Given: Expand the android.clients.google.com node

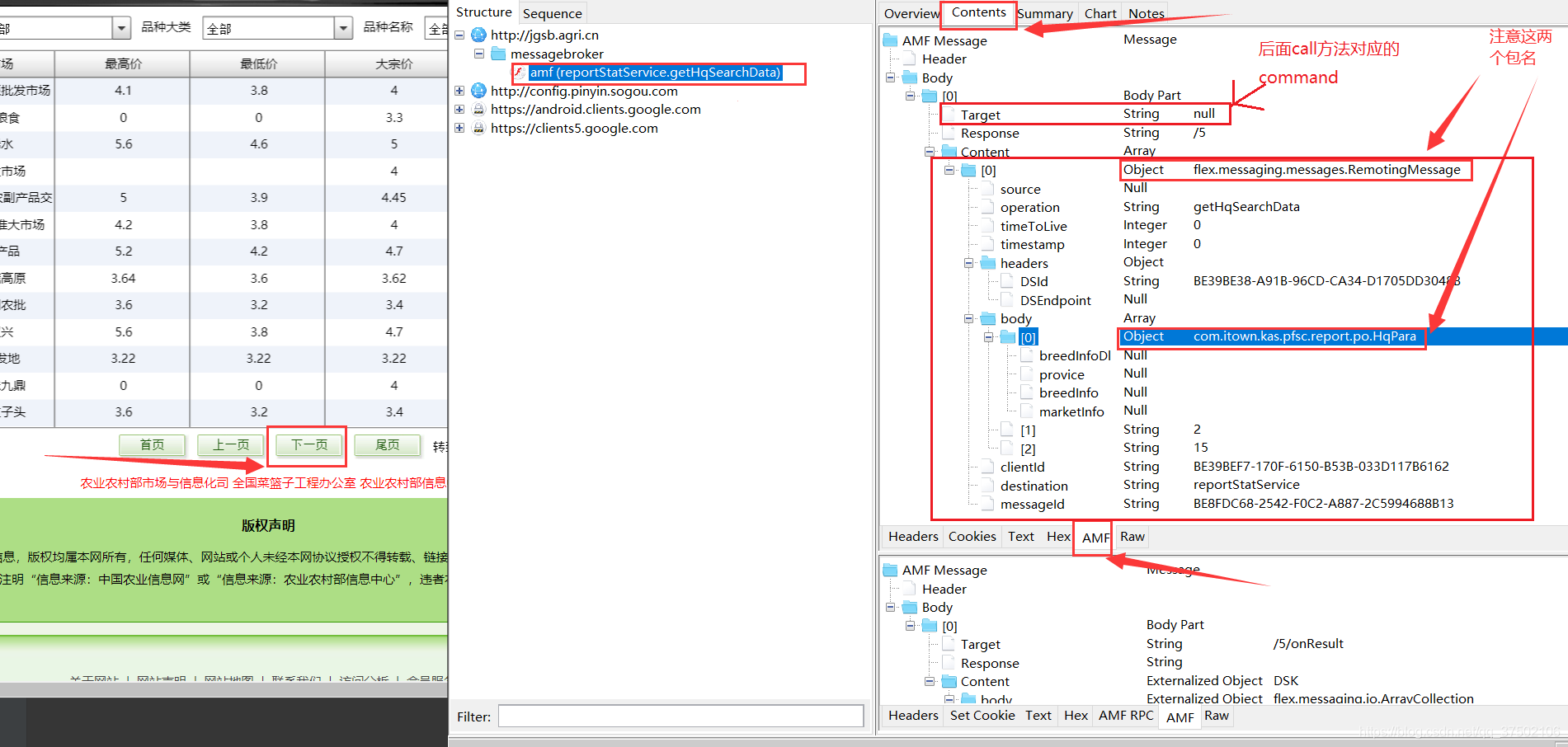Looking at the screenshot, I should click(x=459, y=109).
